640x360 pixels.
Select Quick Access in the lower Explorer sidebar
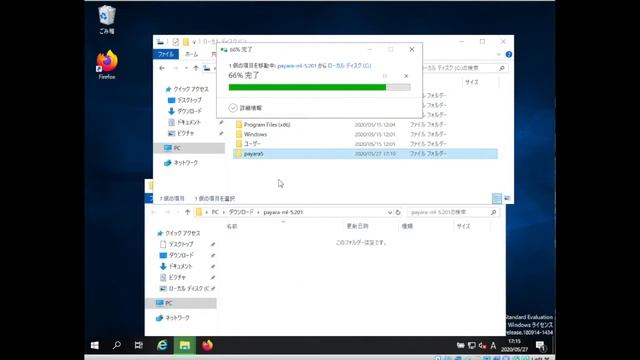(x=179, y=233)
